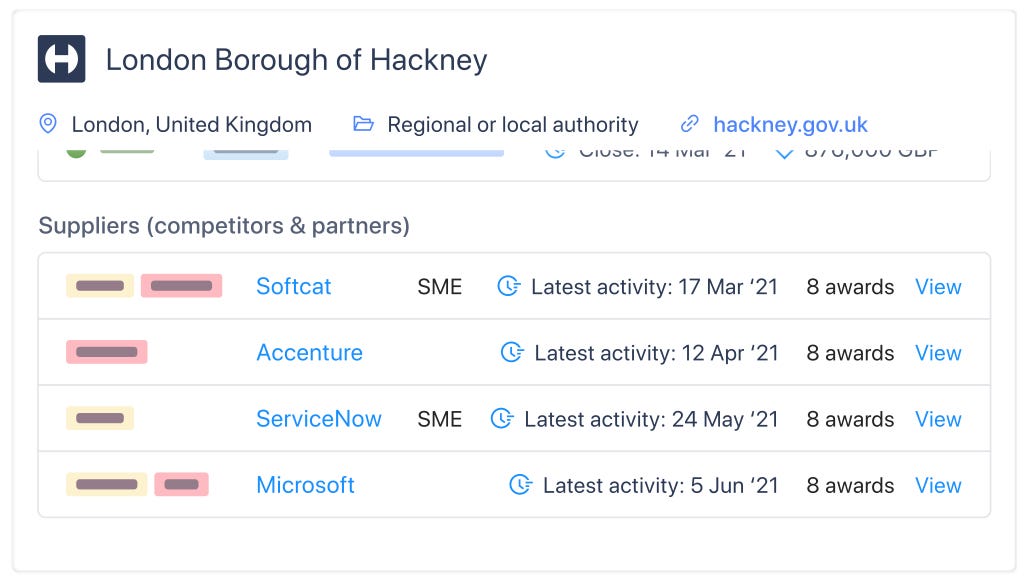The width and height of the screenshot is (1025, 581).
Task: Click the red tag in Softcat row
Action: coord(182,286)
